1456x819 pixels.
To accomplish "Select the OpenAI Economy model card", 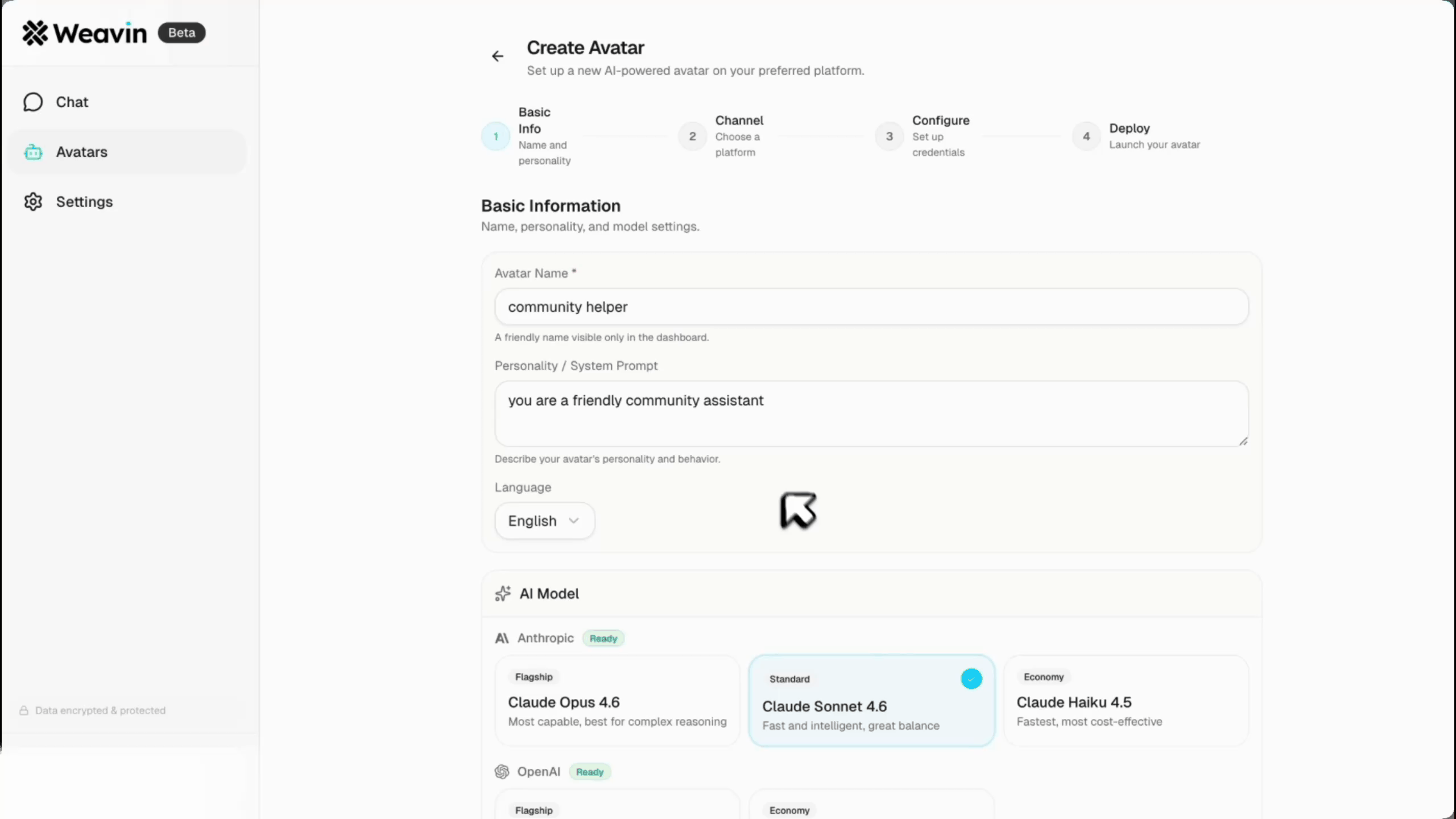I will [871, 804].
